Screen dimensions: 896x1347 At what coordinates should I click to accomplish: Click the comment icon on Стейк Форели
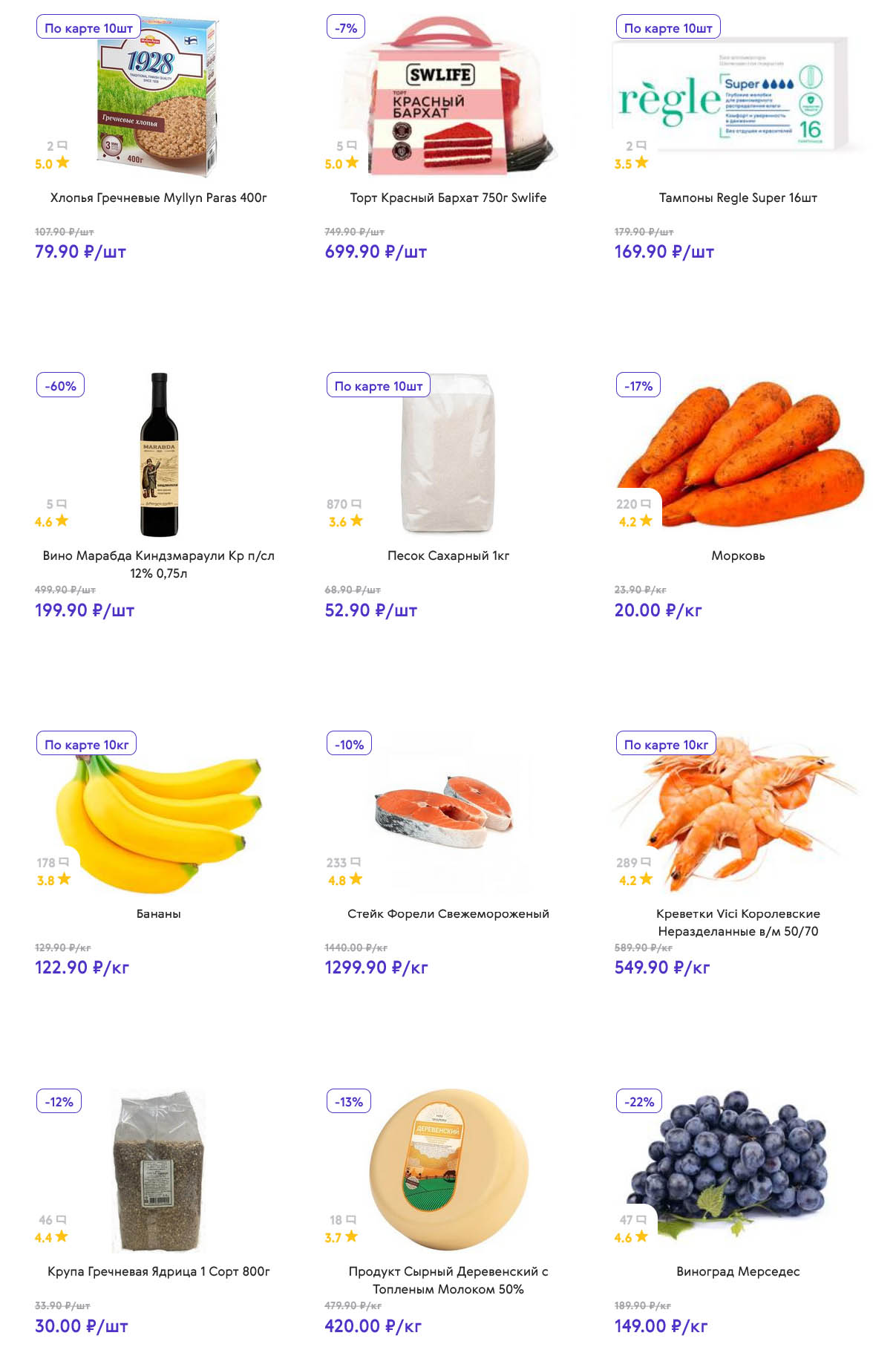[356, 862]
